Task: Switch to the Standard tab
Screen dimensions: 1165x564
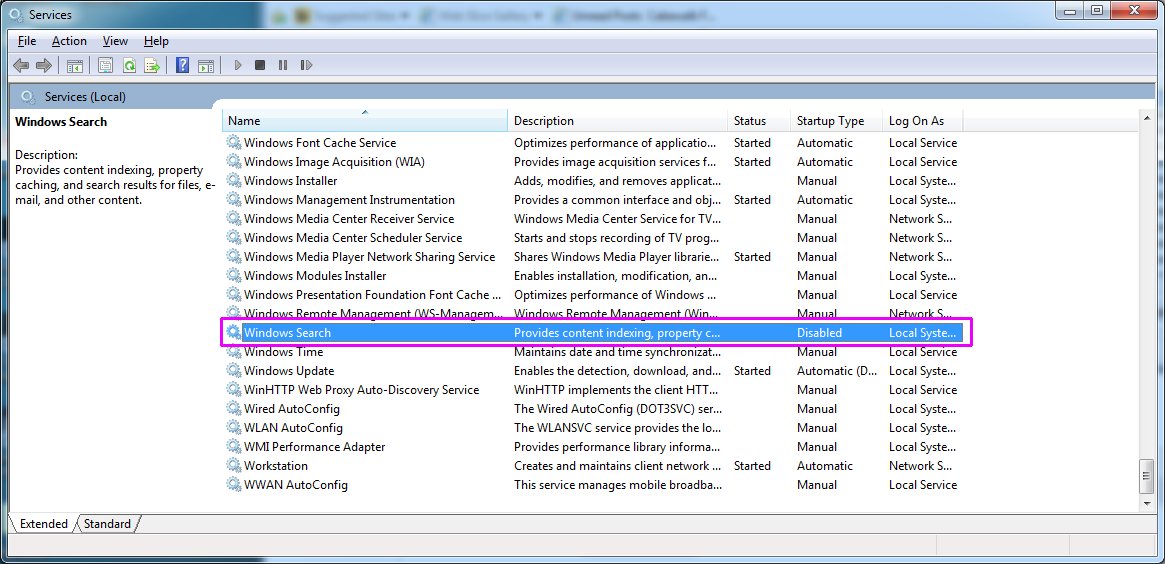Action: click(x=107, y=524)
